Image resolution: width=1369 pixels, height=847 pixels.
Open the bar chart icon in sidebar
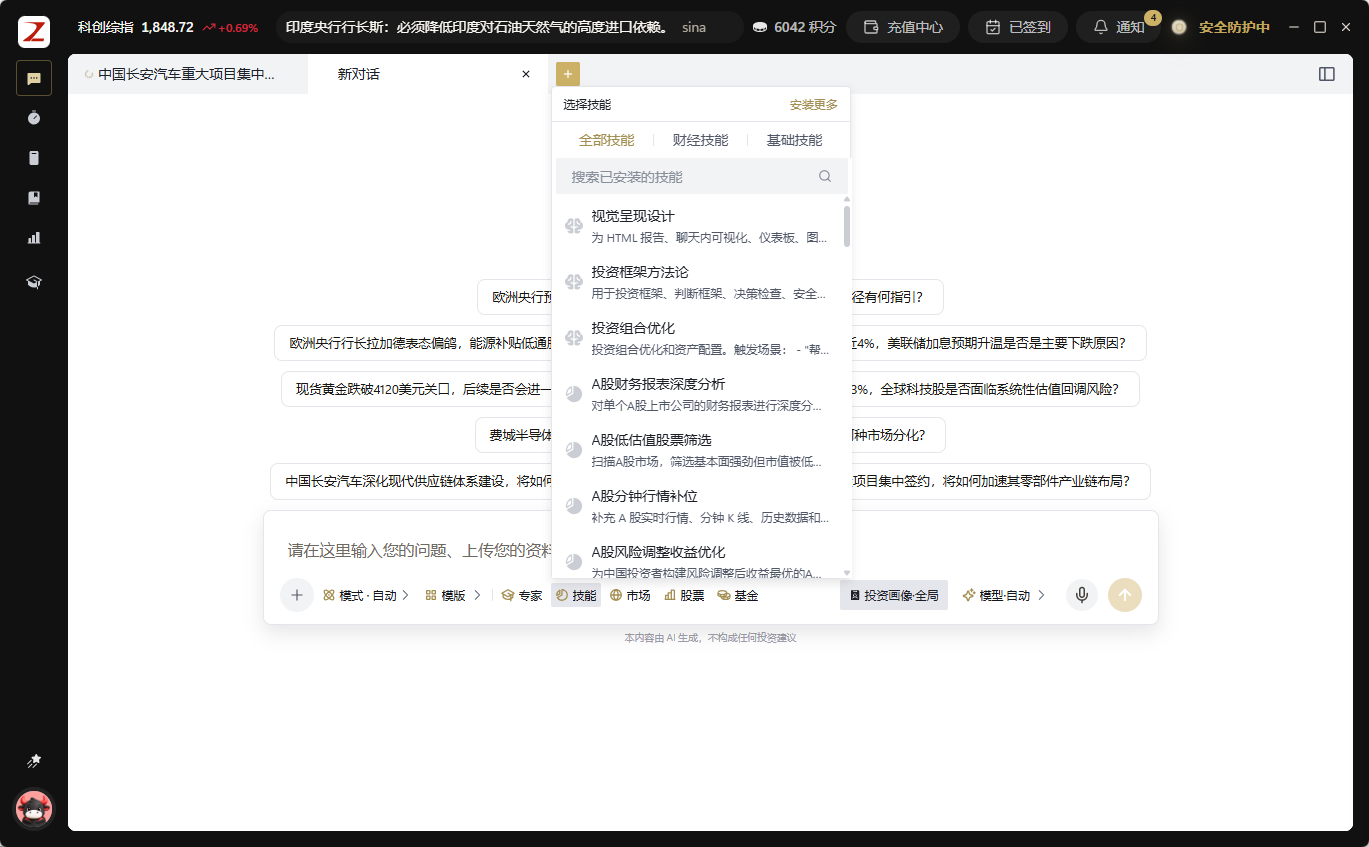pyautogui.click(x=34, y=238)
